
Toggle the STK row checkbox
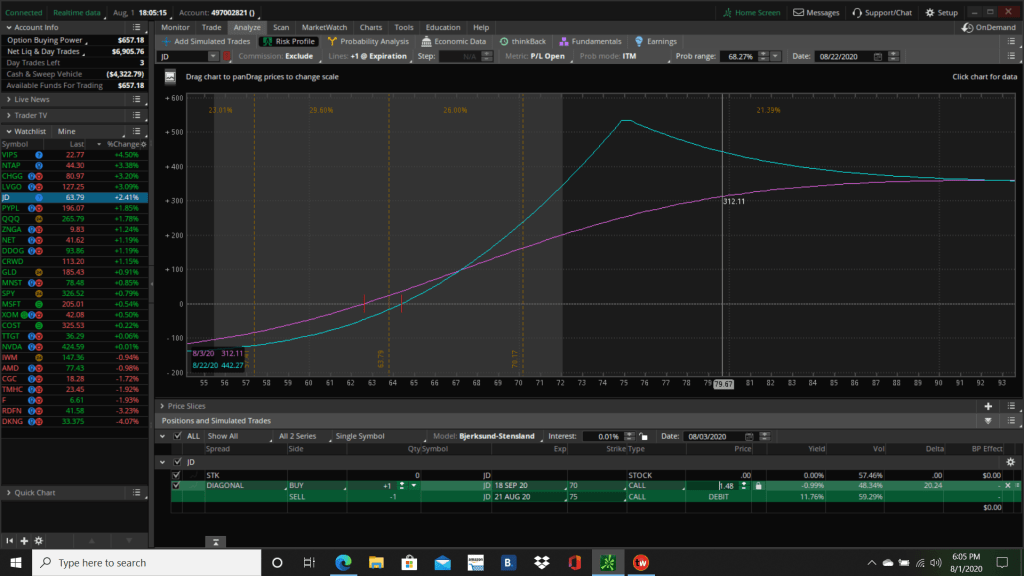177,475
